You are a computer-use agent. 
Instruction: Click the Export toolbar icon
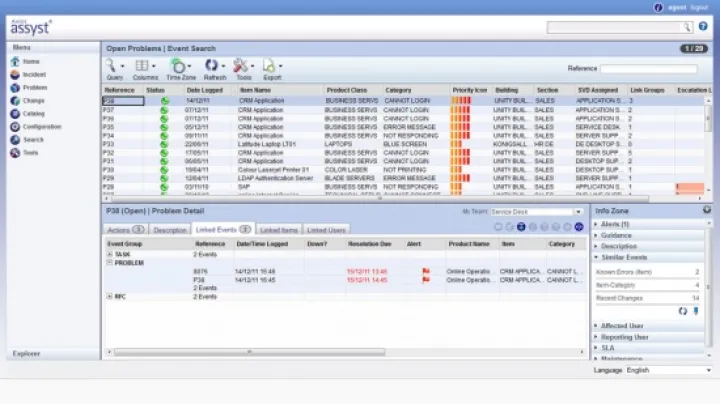click(x=269, y=66)
